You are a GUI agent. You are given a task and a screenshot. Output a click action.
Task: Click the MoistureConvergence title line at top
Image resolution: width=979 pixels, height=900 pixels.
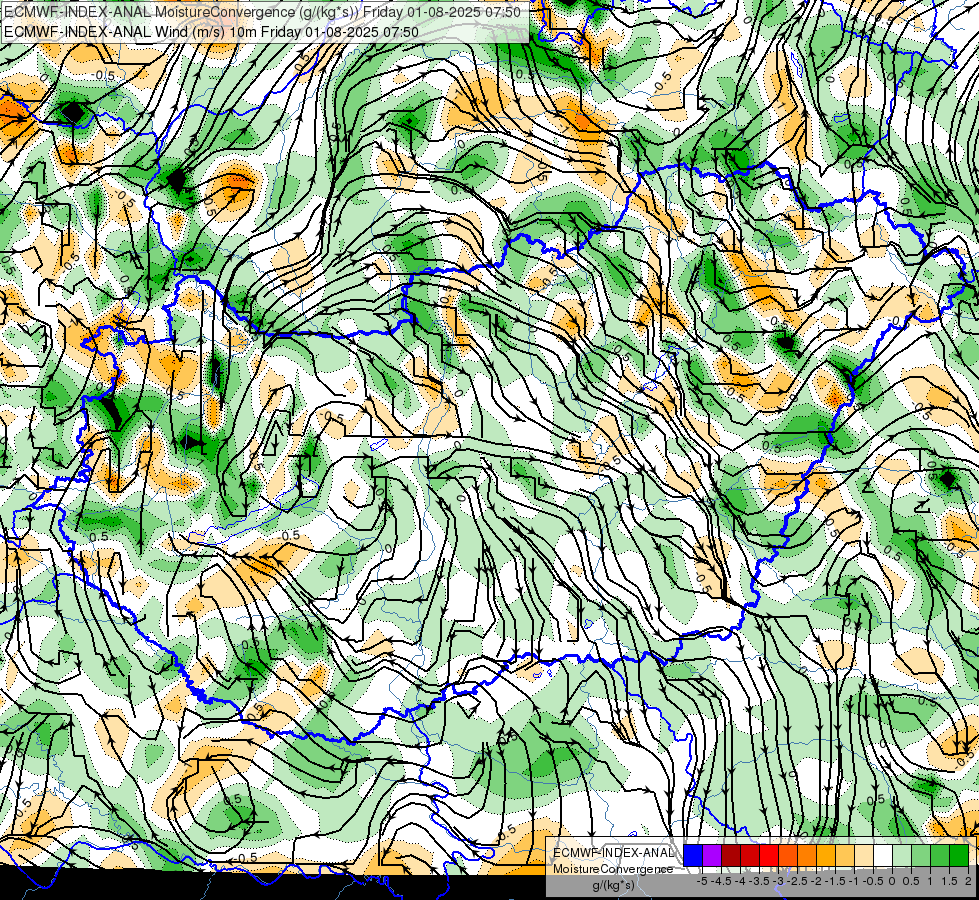(262, 11)
